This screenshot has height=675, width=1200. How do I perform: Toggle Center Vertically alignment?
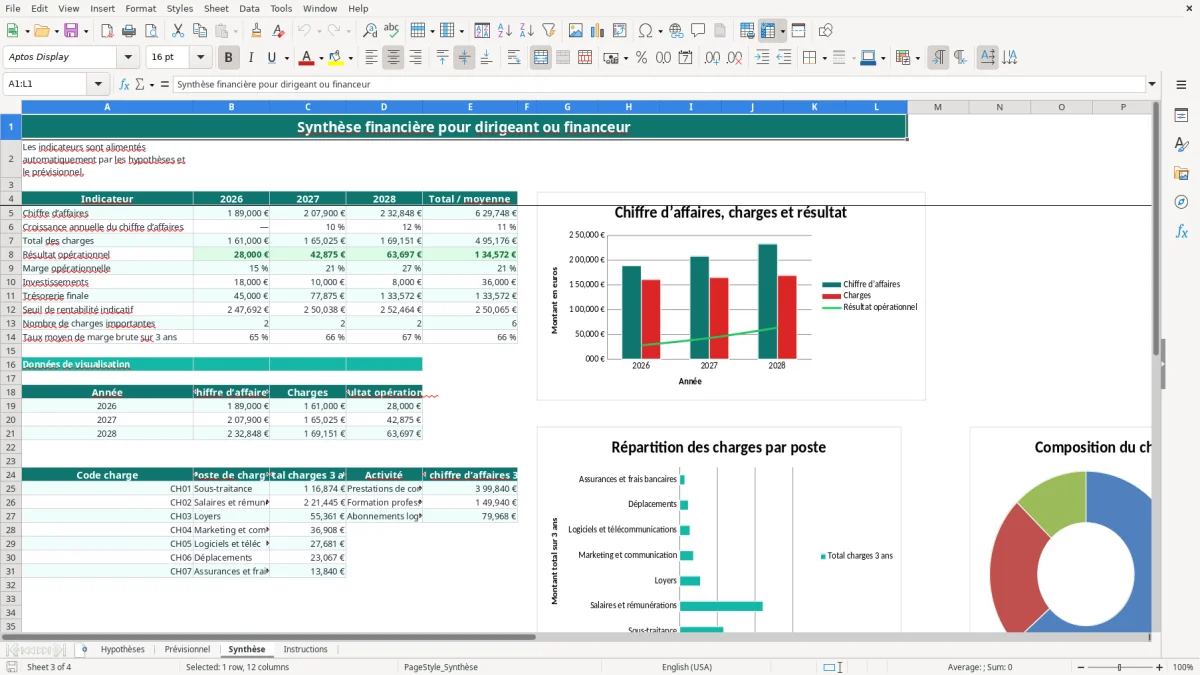coord(464,57)
